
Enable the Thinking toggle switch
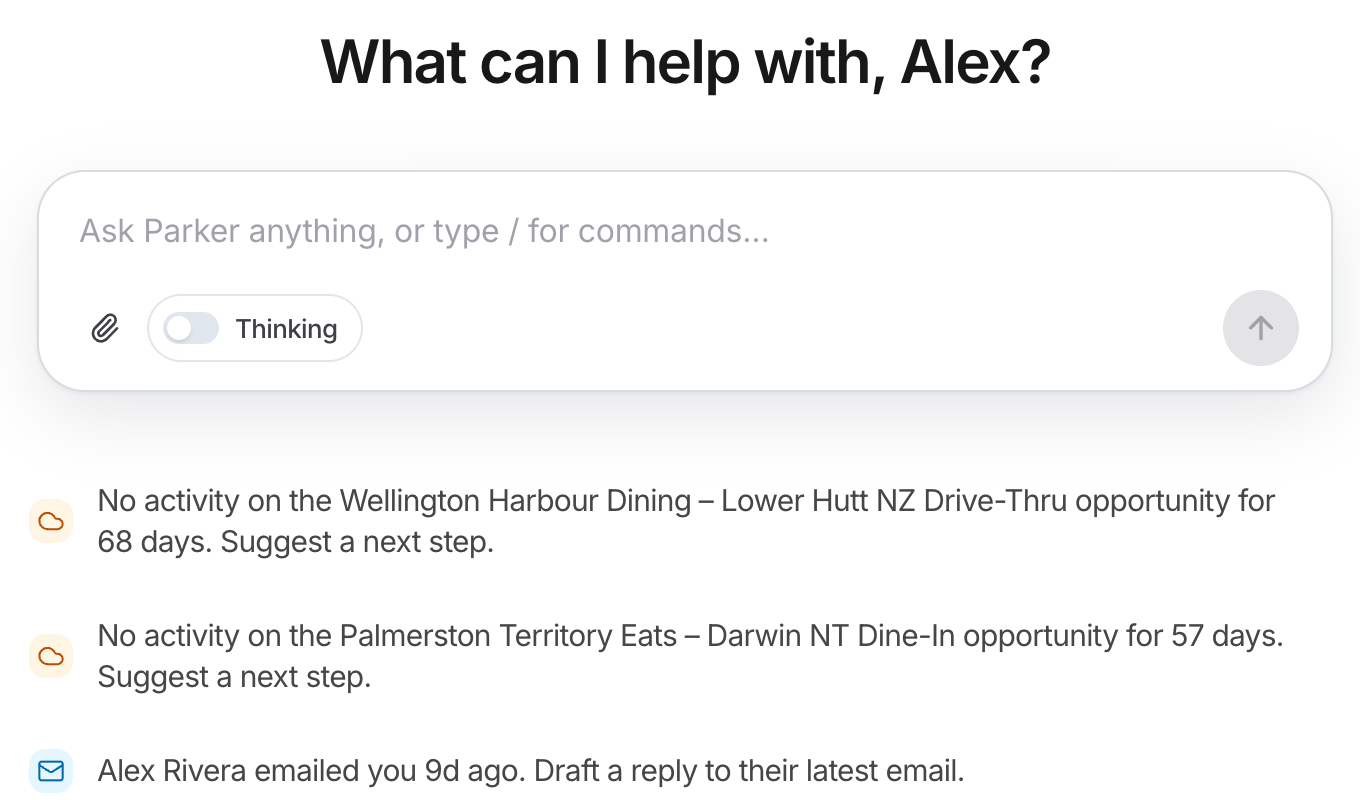(191, 328)
